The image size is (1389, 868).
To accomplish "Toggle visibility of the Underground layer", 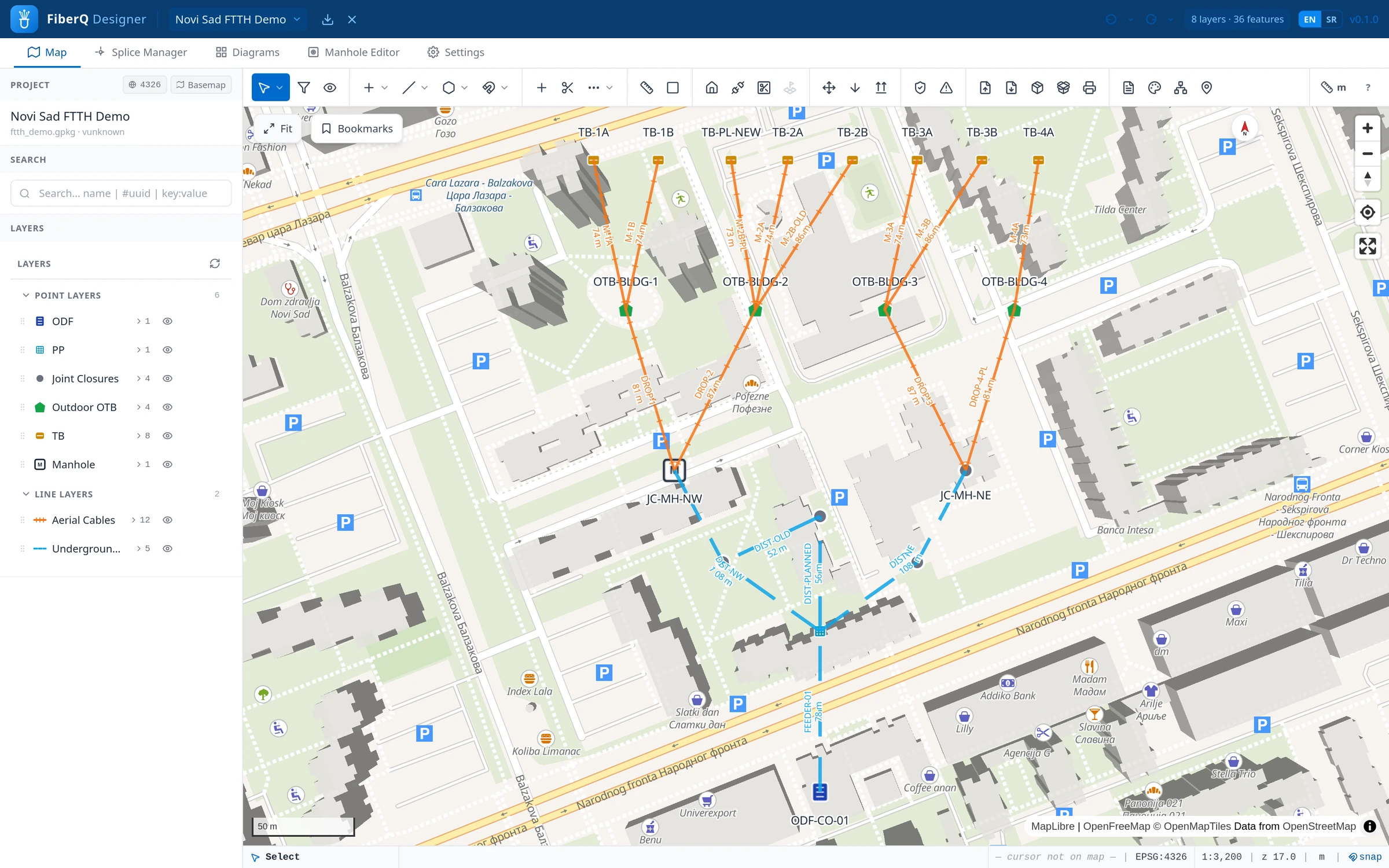I will point(167,549).
